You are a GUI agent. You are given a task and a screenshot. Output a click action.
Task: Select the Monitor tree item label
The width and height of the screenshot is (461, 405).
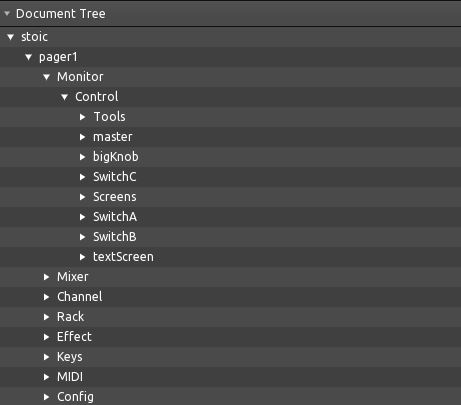coord(80,77)
